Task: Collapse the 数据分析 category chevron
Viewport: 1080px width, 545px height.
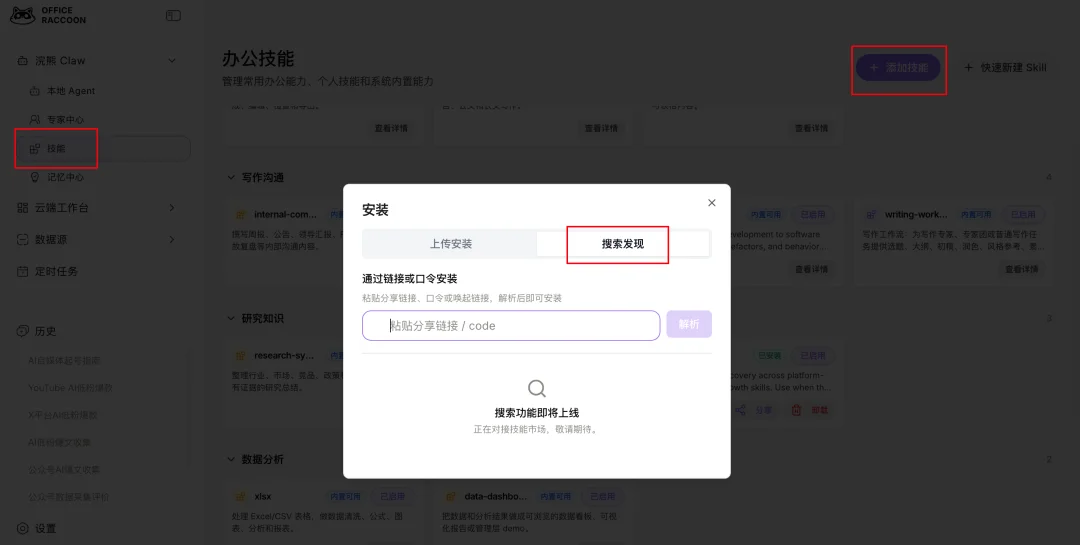Action: 231,460
